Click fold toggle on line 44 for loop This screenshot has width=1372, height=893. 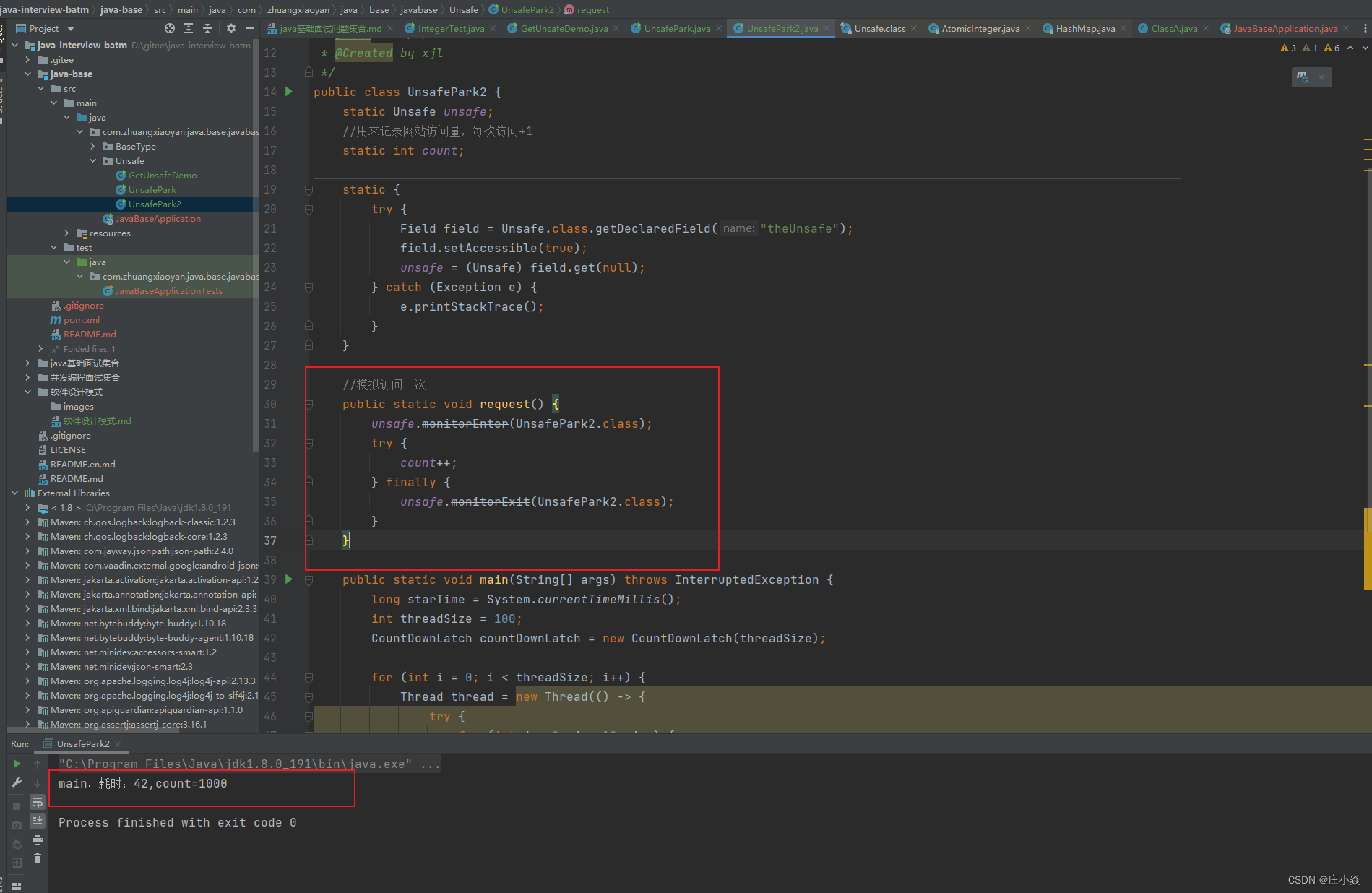click(x=309, y=678)
